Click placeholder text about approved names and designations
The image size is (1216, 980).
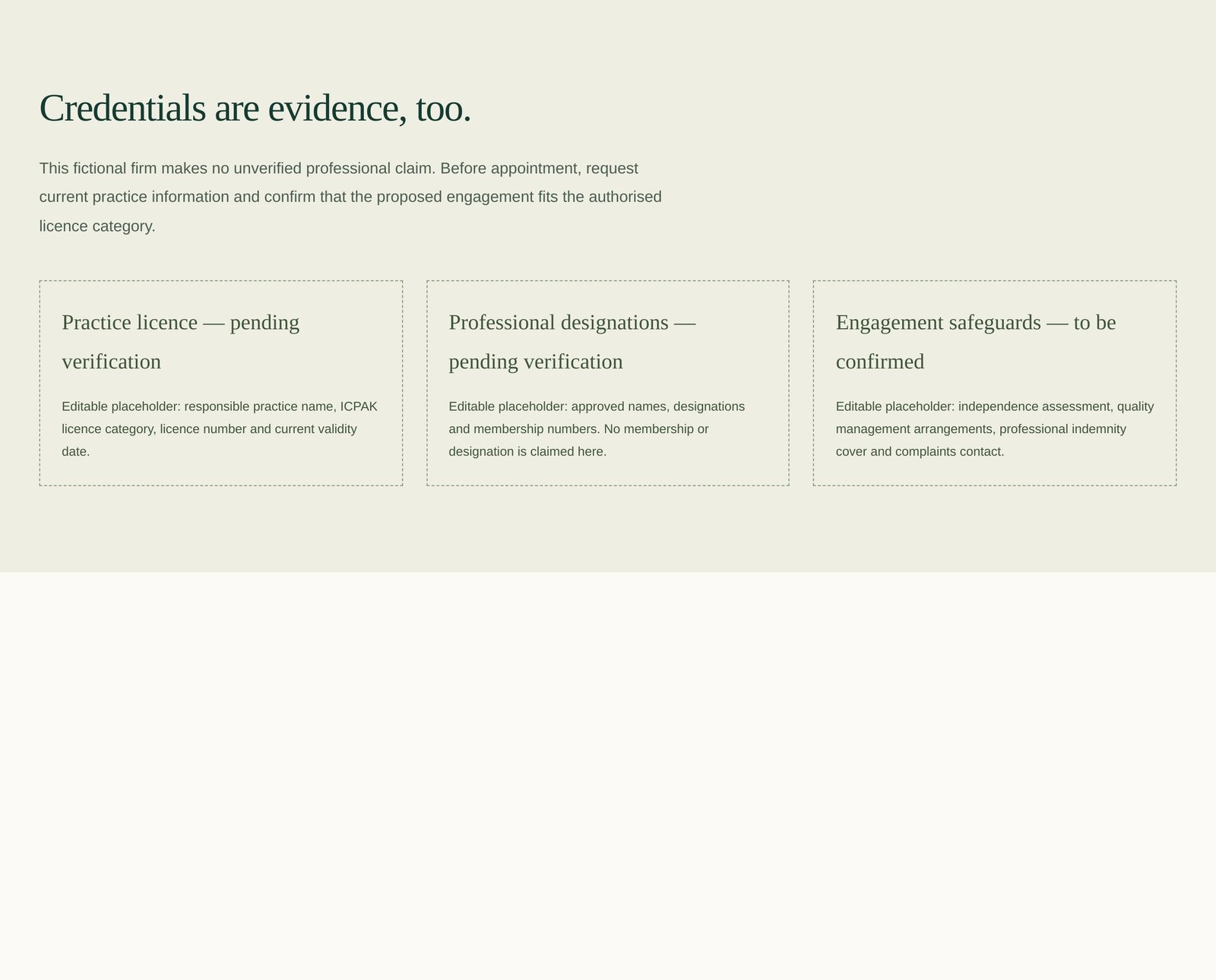[x=597, y=428]
